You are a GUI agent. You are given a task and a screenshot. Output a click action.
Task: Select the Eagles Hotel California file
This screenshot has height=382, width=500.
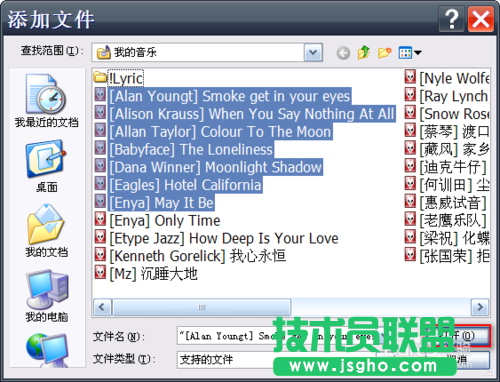(178, 185)
